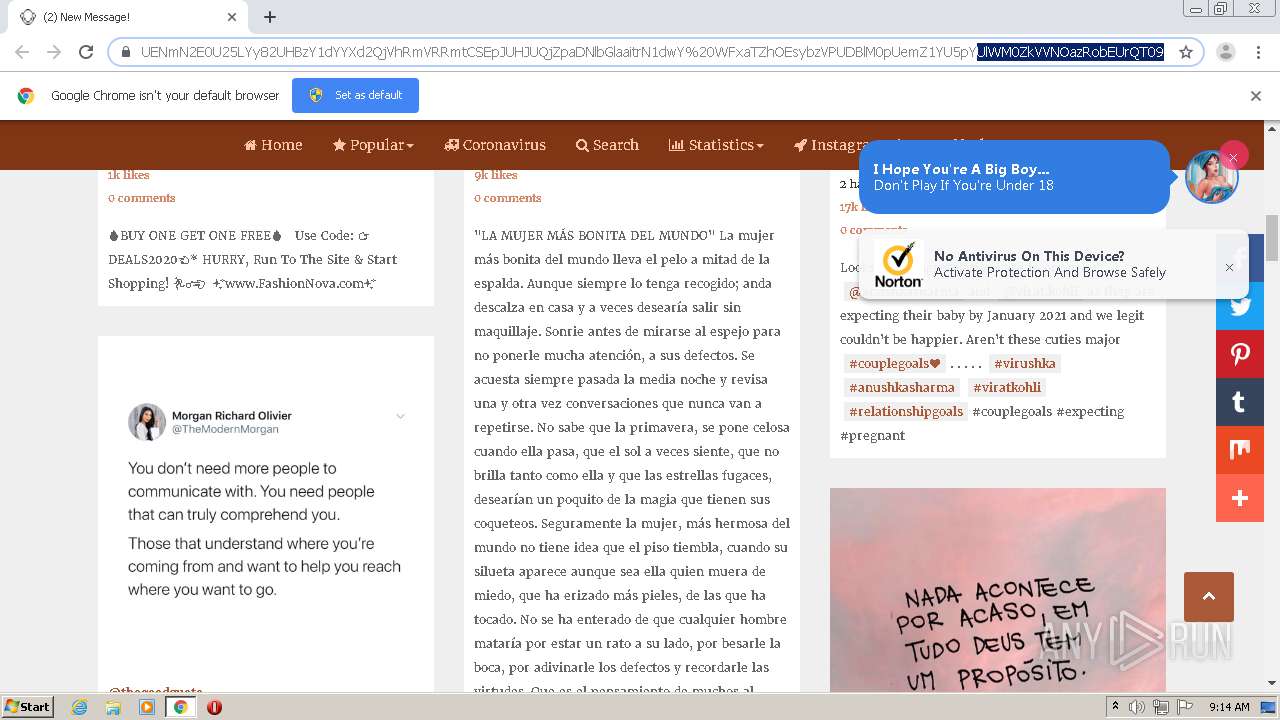Expand chevron on Morgan Richard Olivier tweet
The height and width of the screenshot is (720, 1280).
[x=400, y=416]
